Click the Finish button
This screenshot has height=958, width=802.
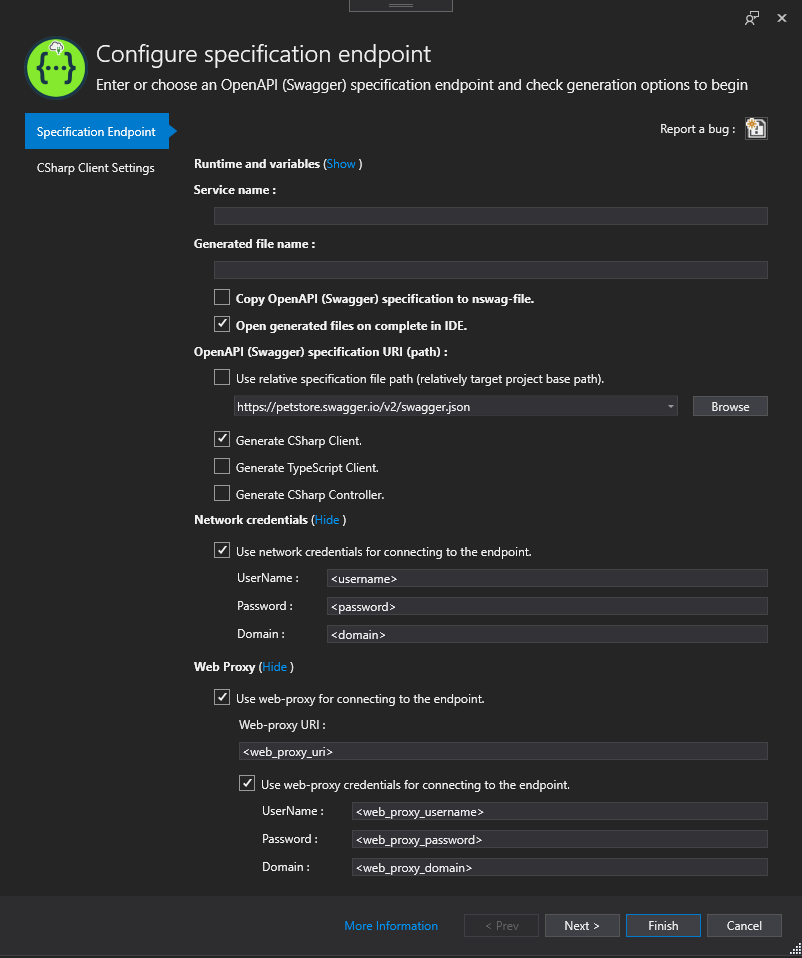(663, 926)
